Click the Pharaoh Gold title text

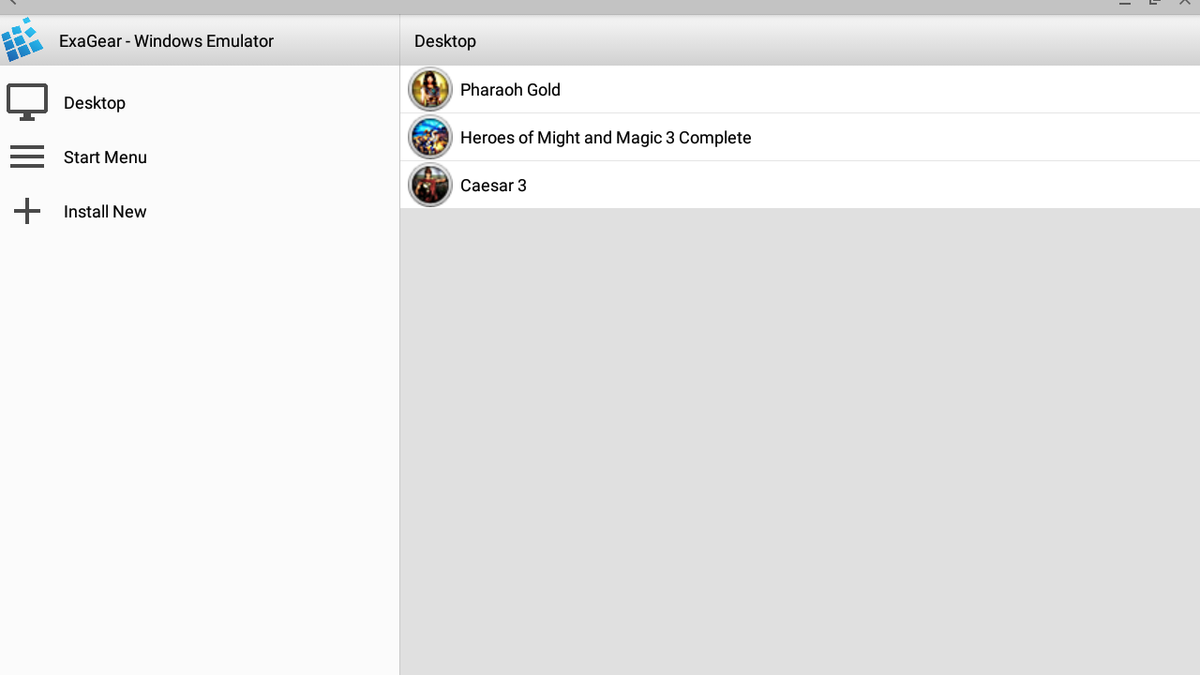(510, 89)
